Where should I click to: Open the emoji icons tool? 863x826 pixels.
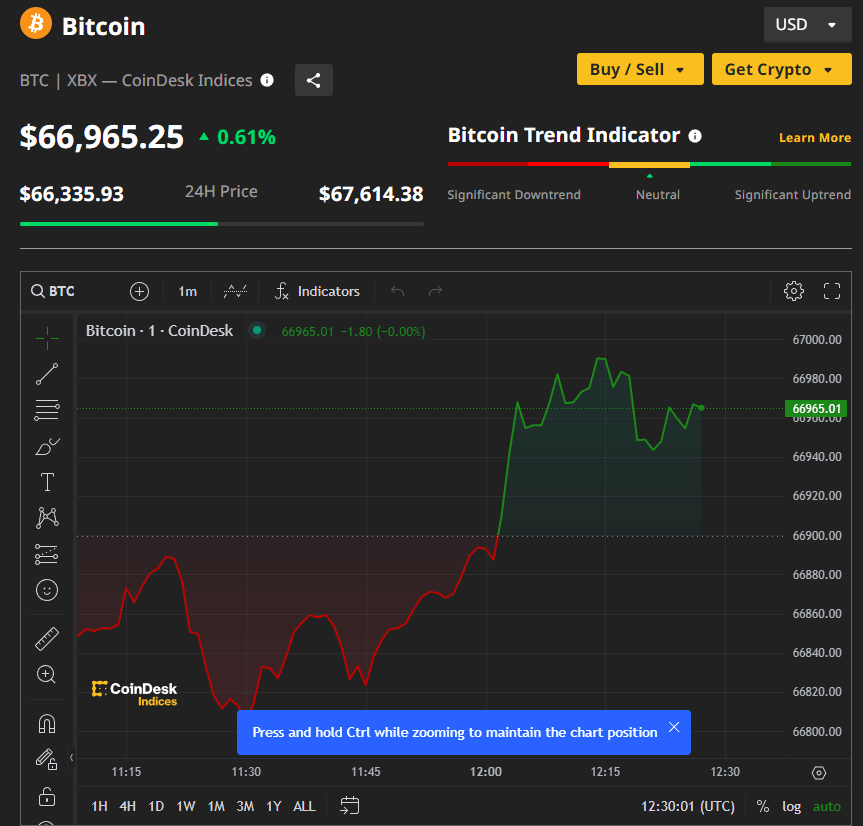click(47, 590)
